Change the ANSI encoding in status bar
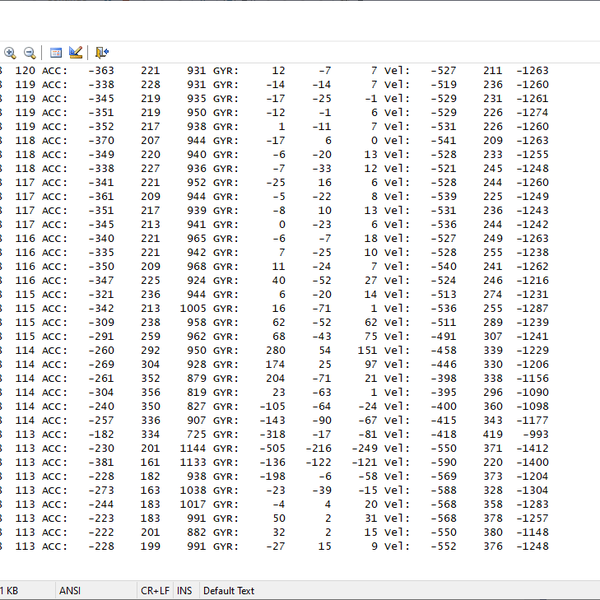Screen dimensions: 600x600 pyautogui.click(x=70, y=591)
